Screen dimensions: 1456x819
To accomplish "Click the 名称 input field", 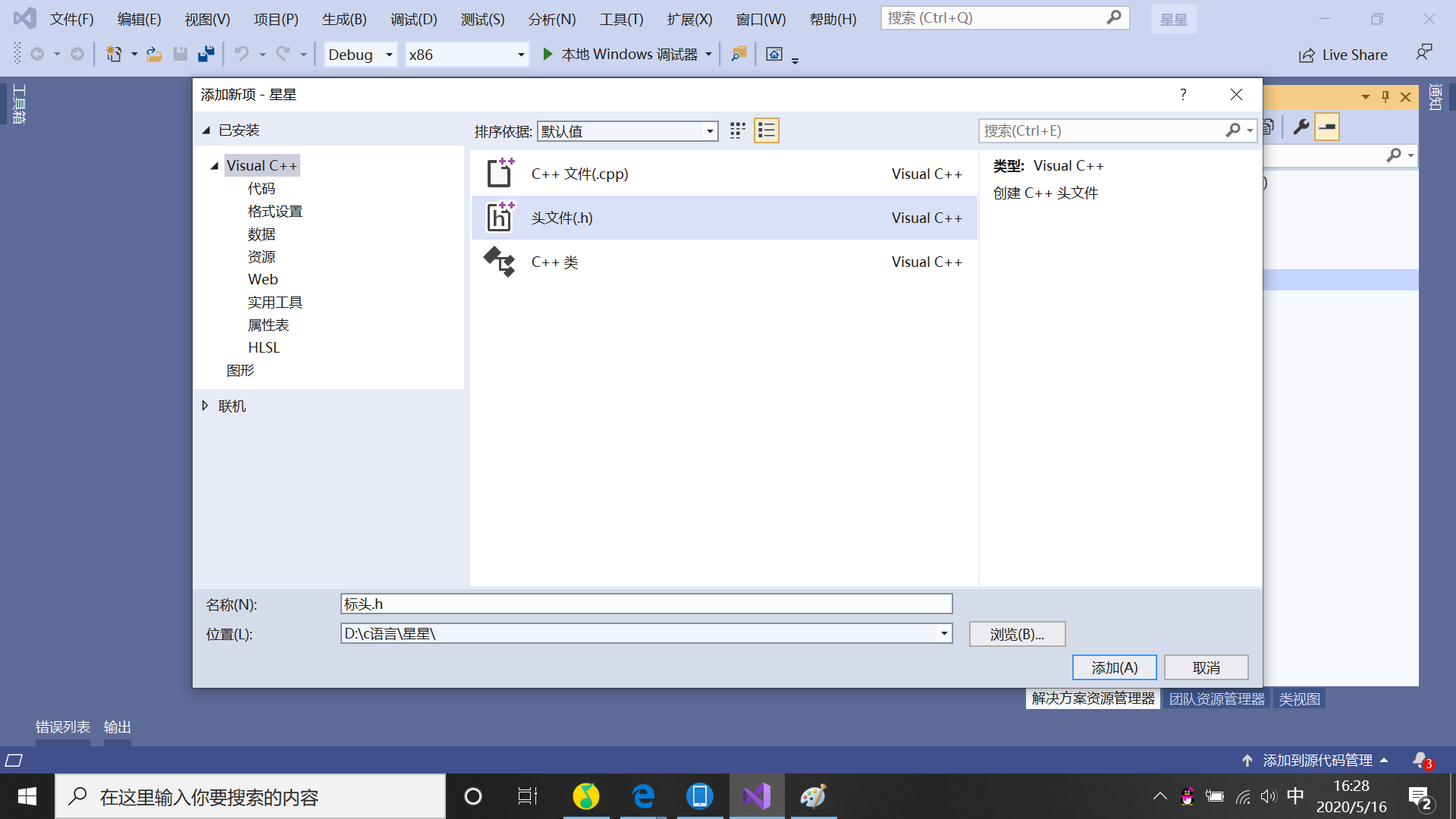I will [645, 604].
